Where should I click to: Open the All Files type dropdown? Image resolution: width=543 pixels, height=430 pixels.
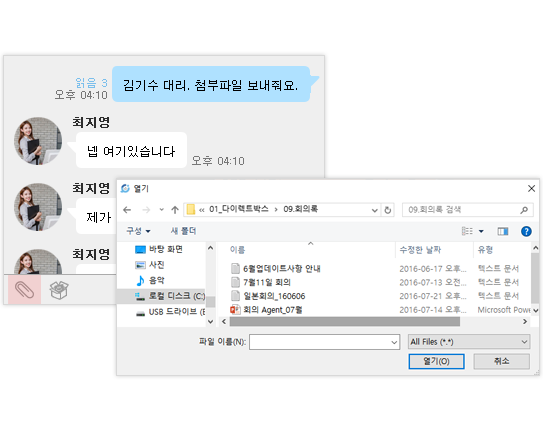pos(469,342)
